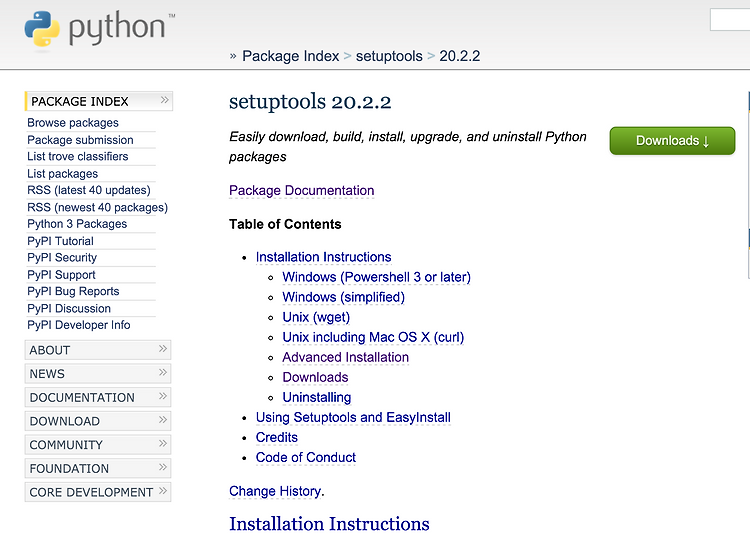Expand the FOUNDATION section arrow
The image size is (750, 543).
click(163, 467)
